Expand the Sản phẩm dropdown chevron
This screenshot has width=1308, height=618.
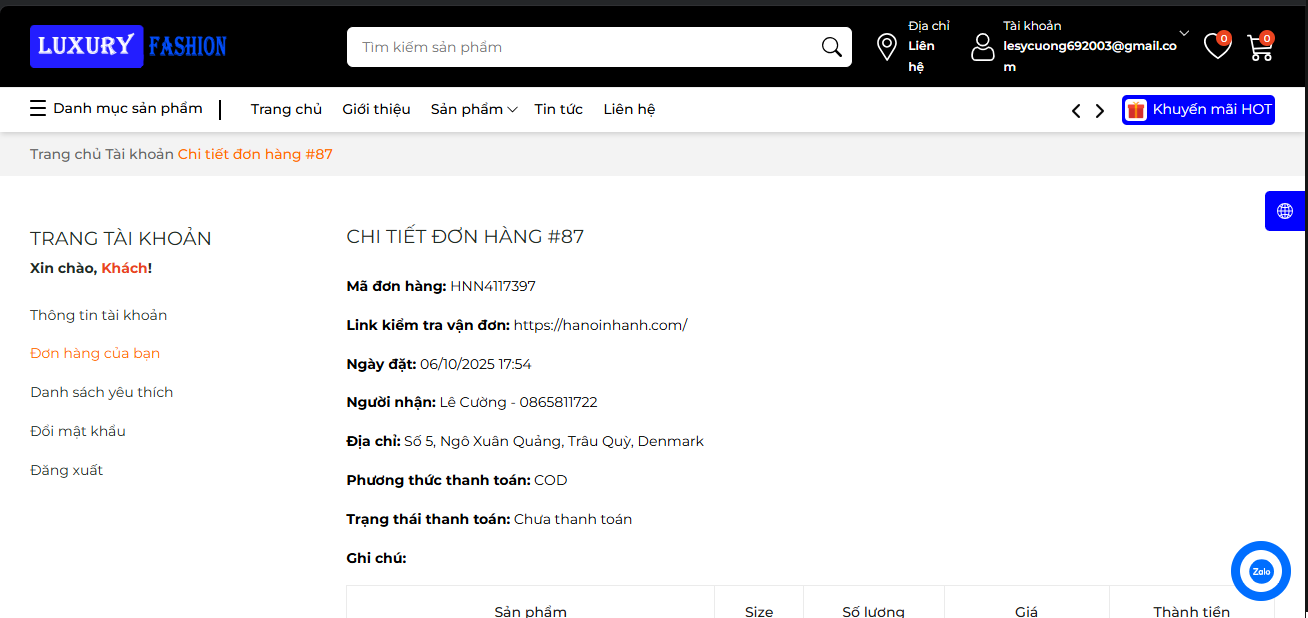click(510, 110)
